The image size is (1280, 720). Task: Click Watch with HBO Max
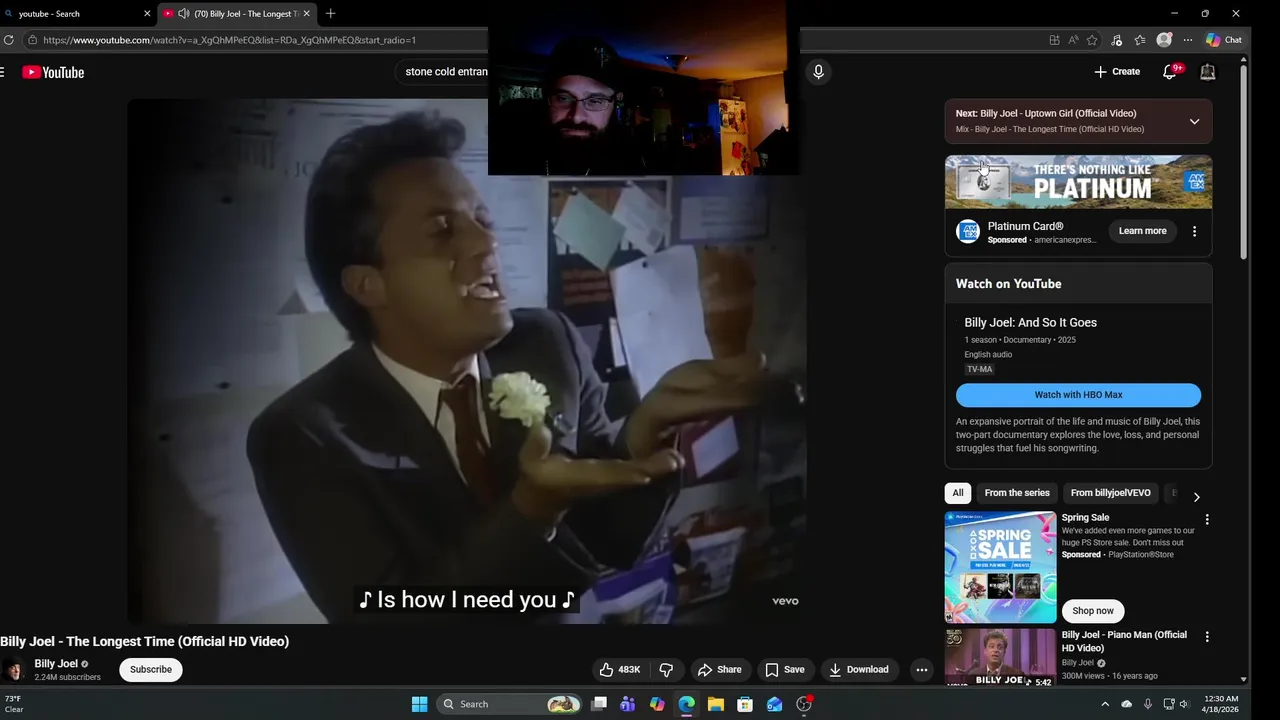tap(1078, 395)
